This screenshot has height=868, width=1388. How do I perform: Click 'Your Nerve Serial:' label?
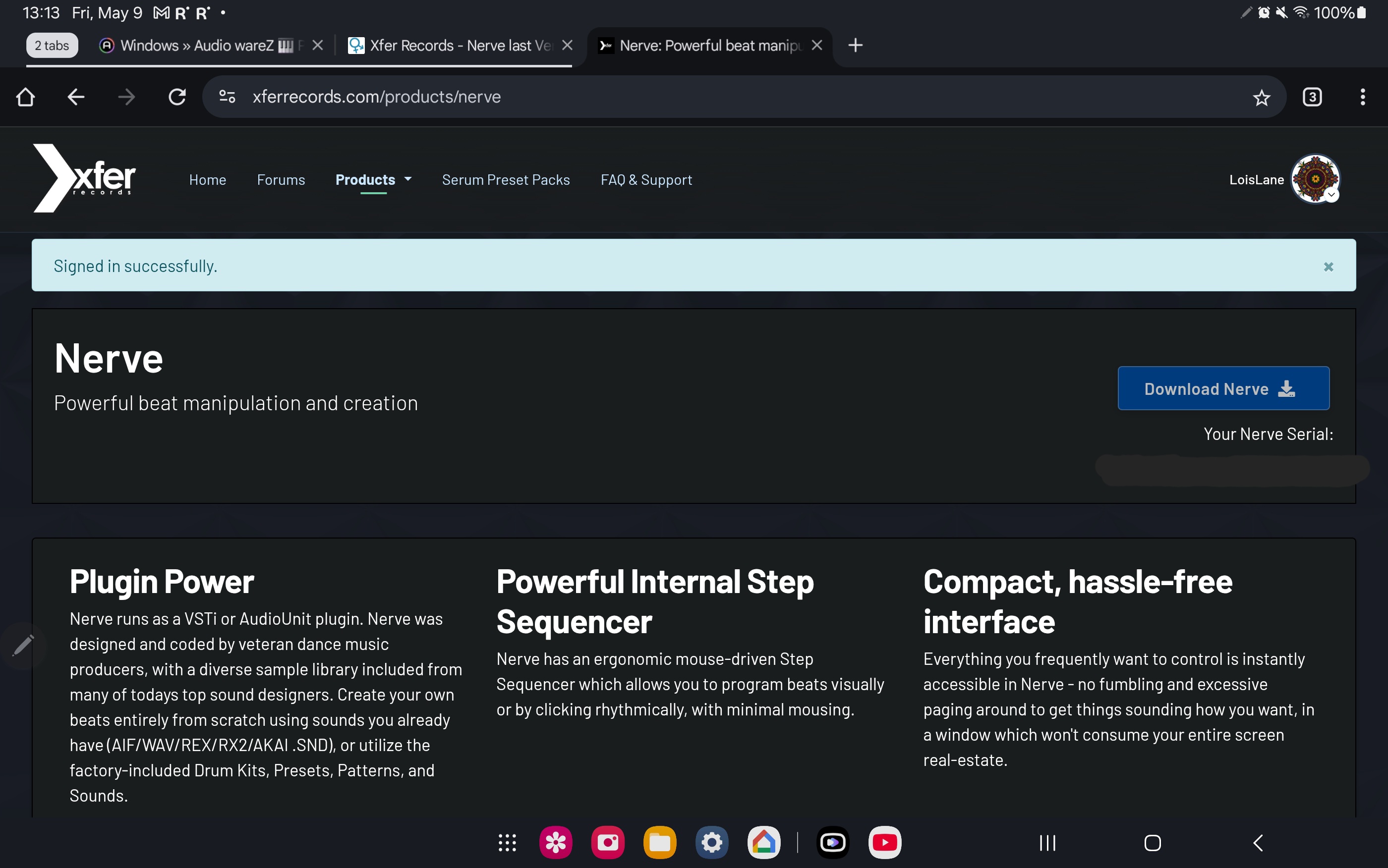pyautogui.click(x=1268, y=434)
